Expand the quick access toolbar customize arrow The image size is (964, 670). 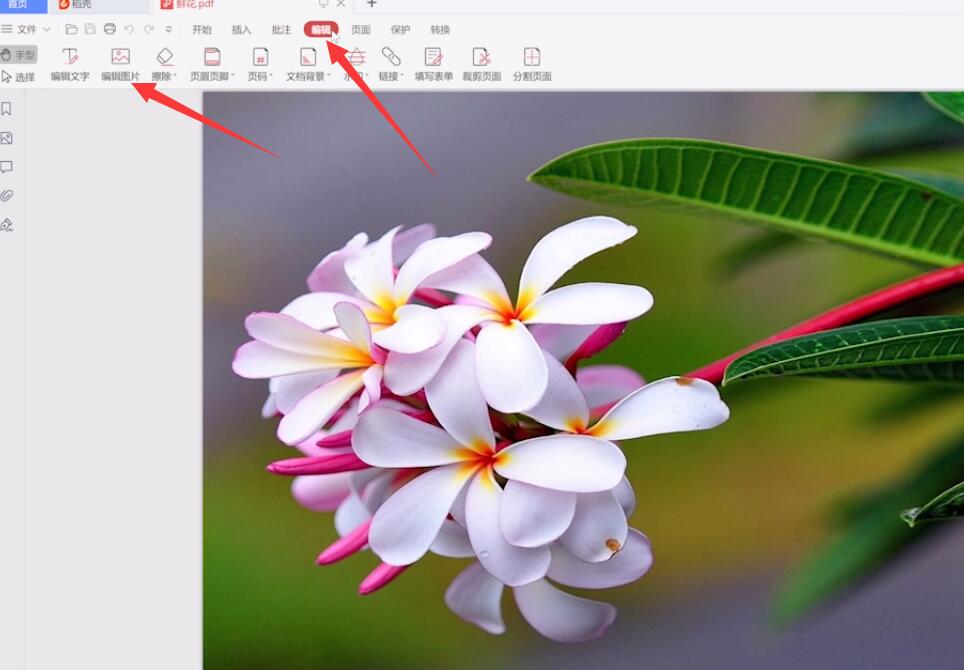(x=168, y=30)
